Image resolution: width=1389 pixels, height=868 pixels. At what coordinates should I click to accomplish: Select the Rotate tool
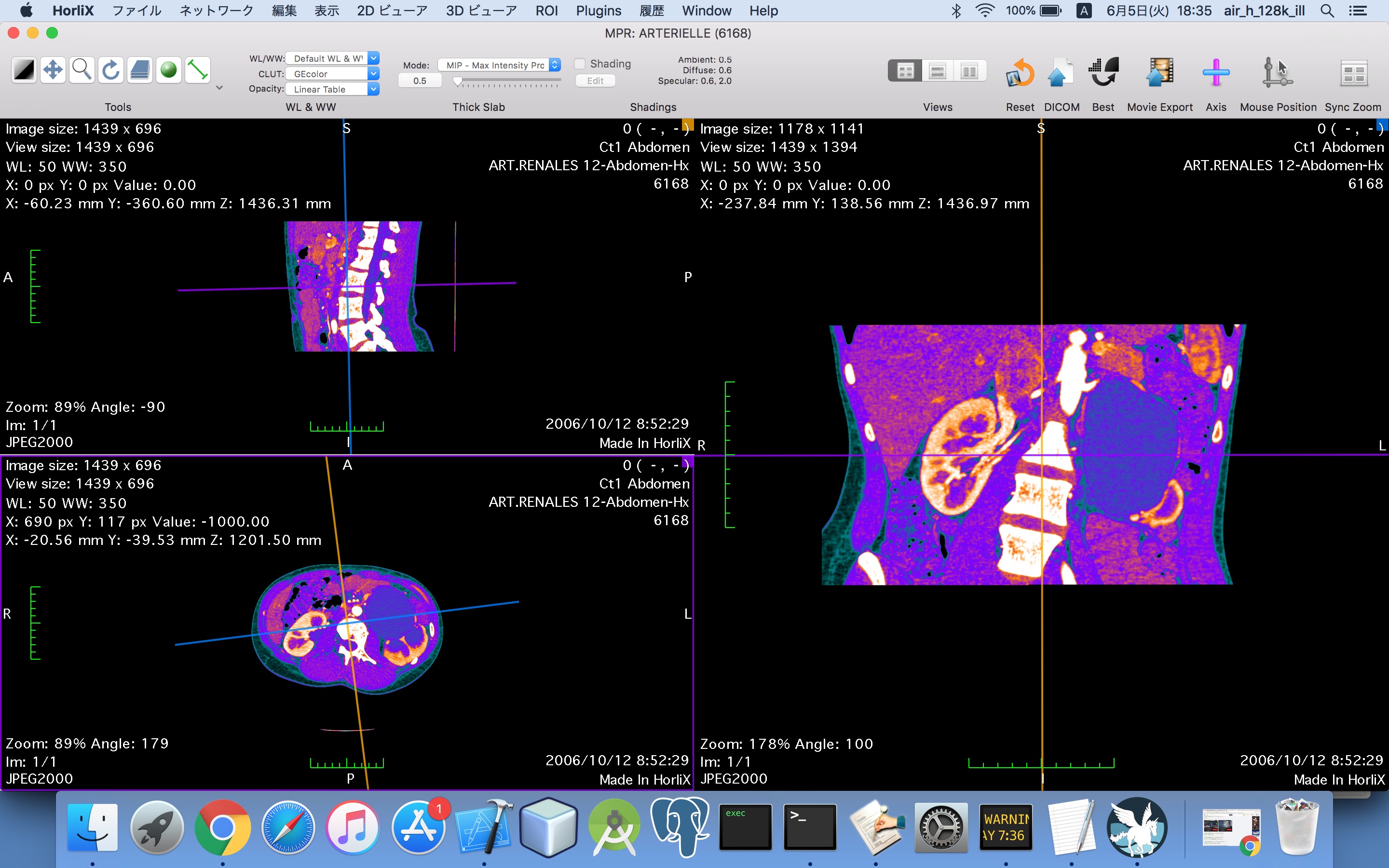pyautogui.click(x=110, y=69)
